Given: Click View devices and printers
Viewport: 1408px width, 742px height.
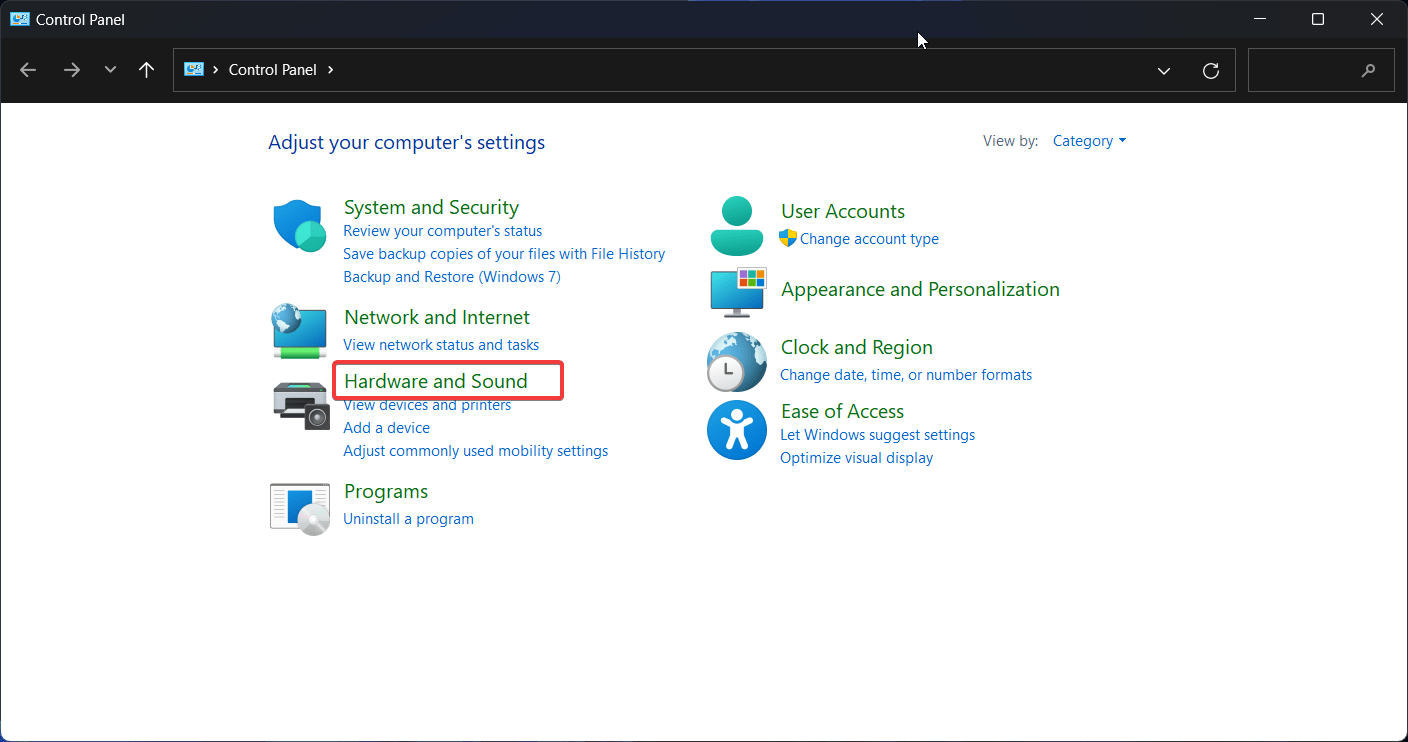Looking at the screenshot, I should 427,405.
